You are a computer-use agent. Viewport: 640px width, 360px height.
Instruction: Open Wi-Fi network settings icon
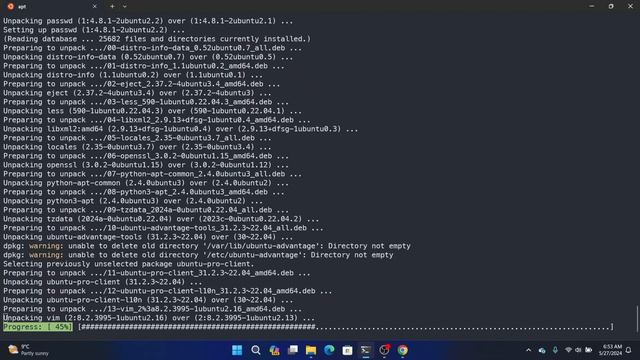tap(568, 350)
